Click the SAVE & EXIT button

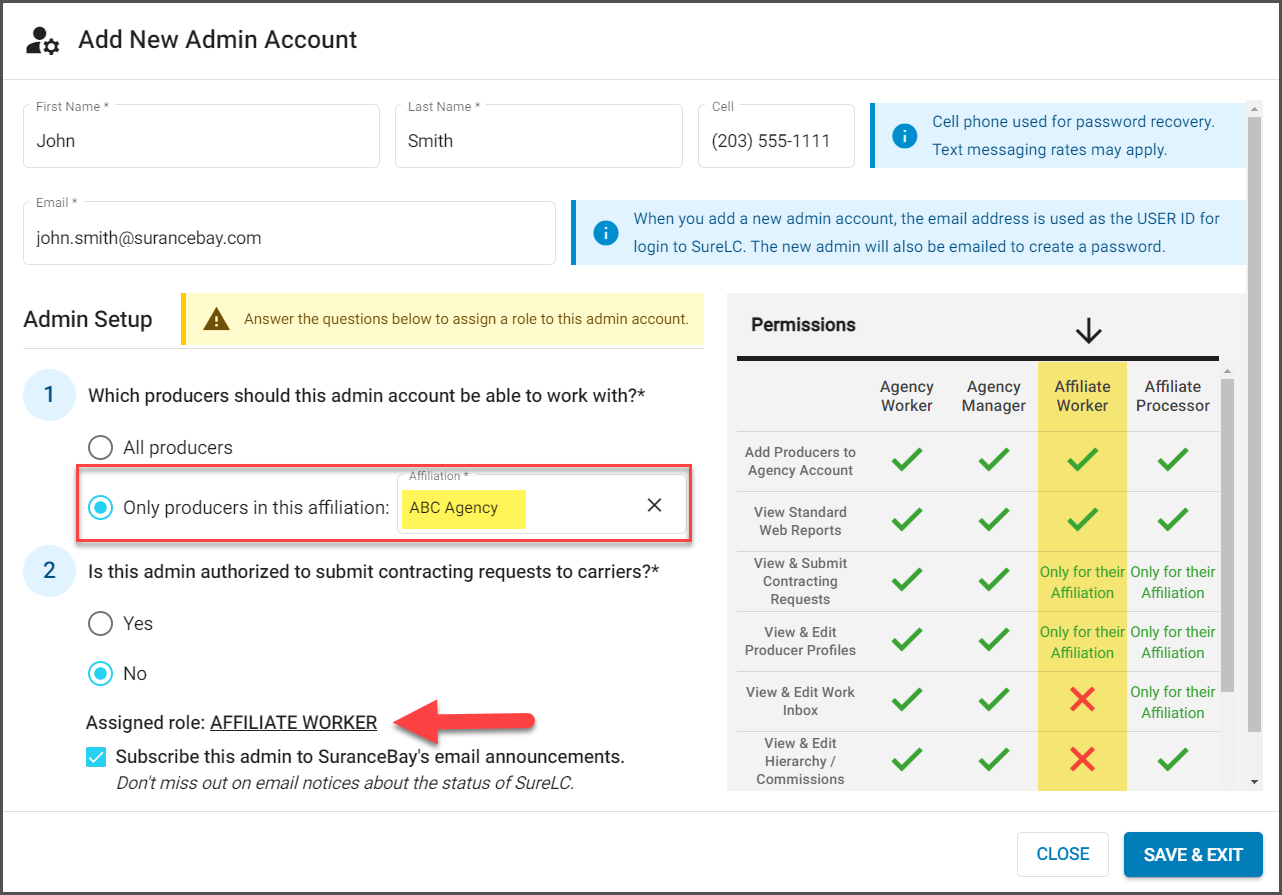pyautogui.click(x=1193, y=854)
